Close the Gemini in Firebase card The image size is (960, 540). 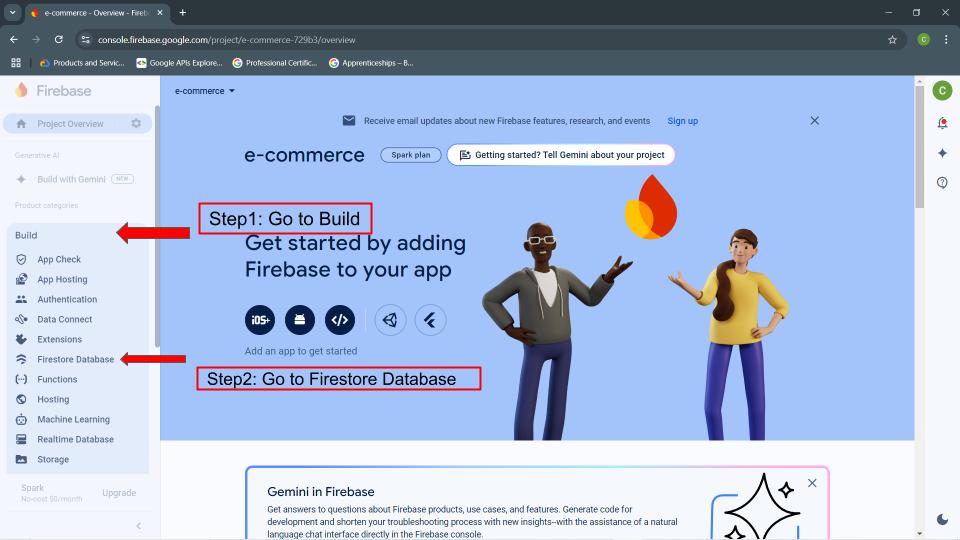pos(812,483)
